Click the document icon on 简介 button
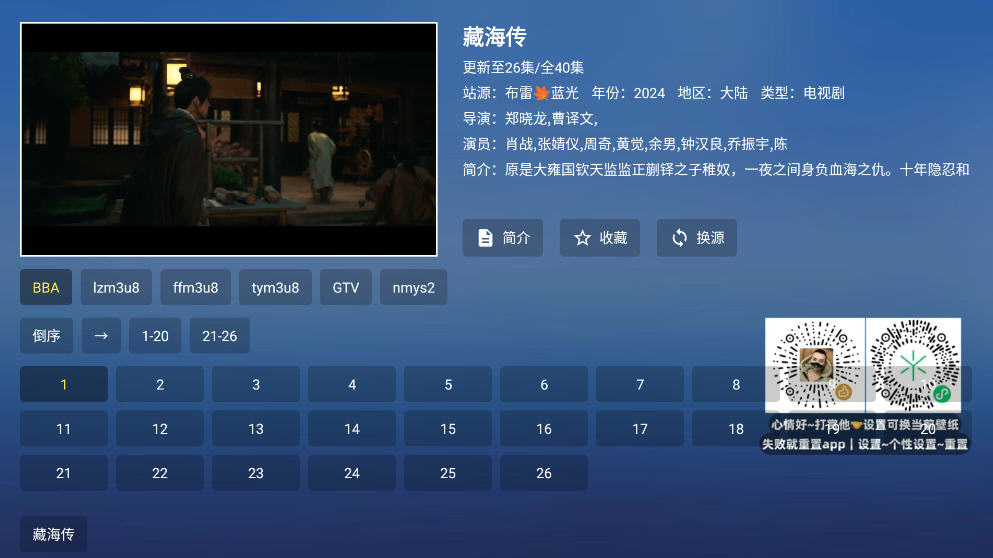The height and width of the screenshot is (558, 993). 485,238
